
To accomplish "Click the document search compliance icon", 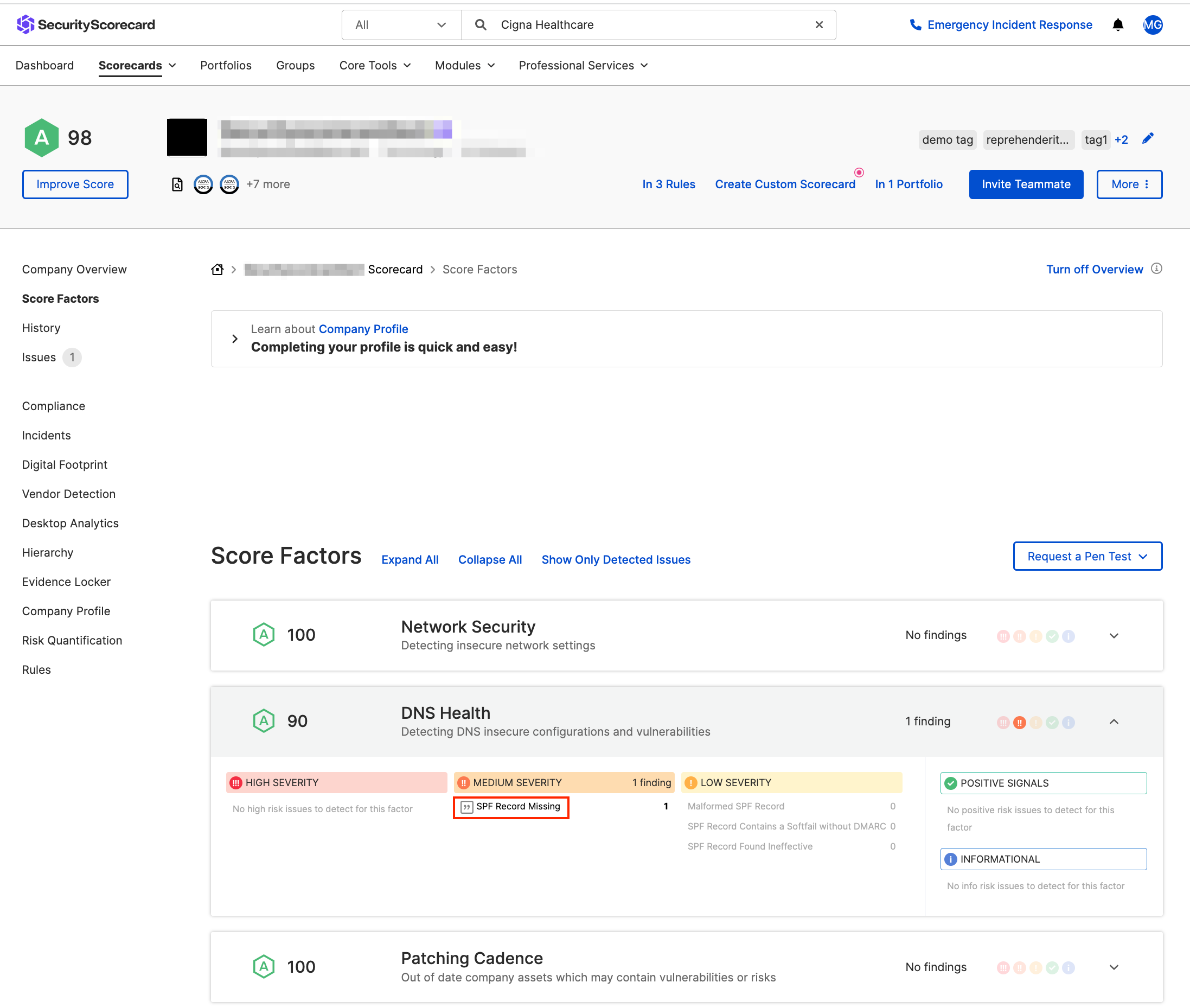I will click(x=177, y=184).
